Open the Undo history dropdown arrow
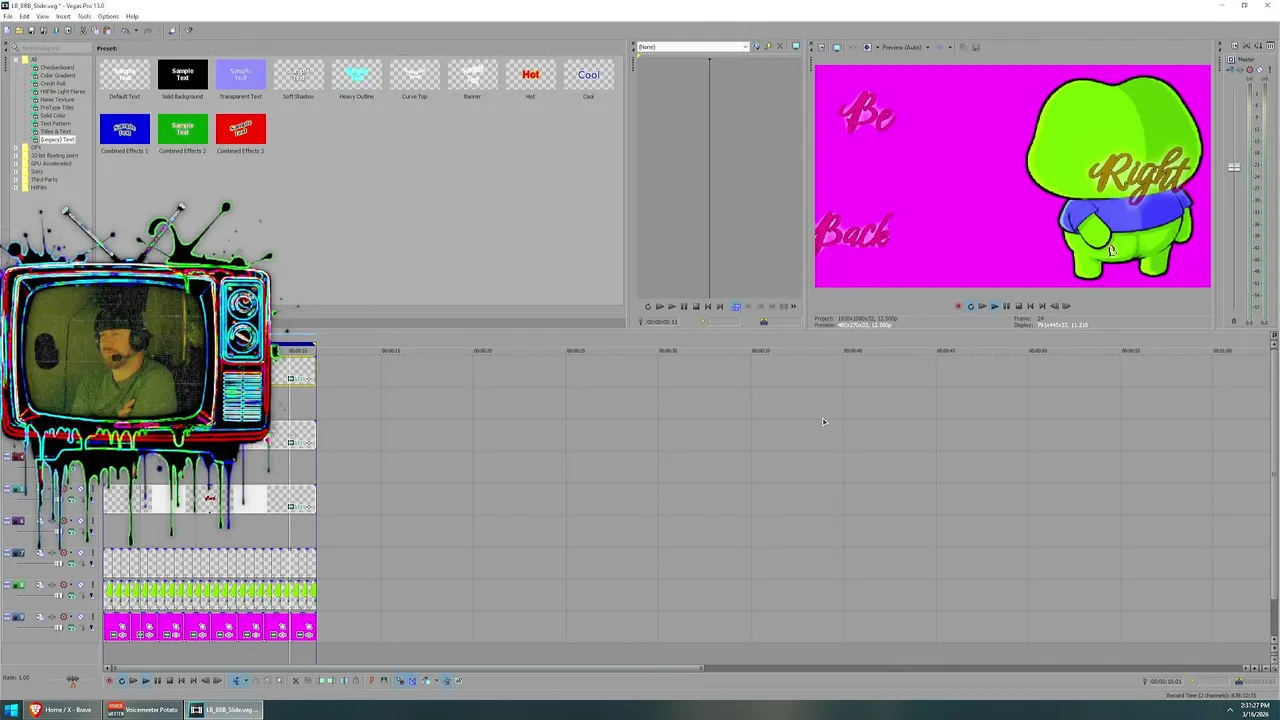This screenshot has width=1280, height=720. (x=136, y=30)
